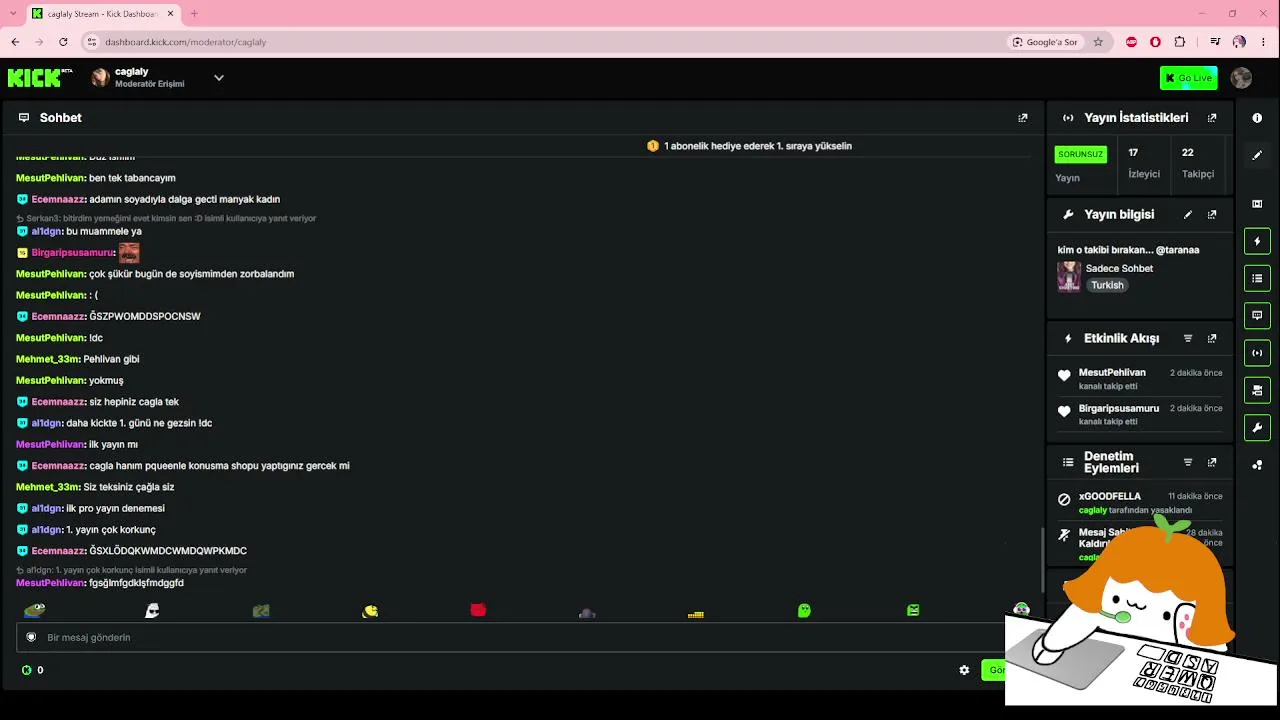This screenshot has height=720, width=1280.
Task: Click the emote picker icon in the message box
Action: point(31,637)
